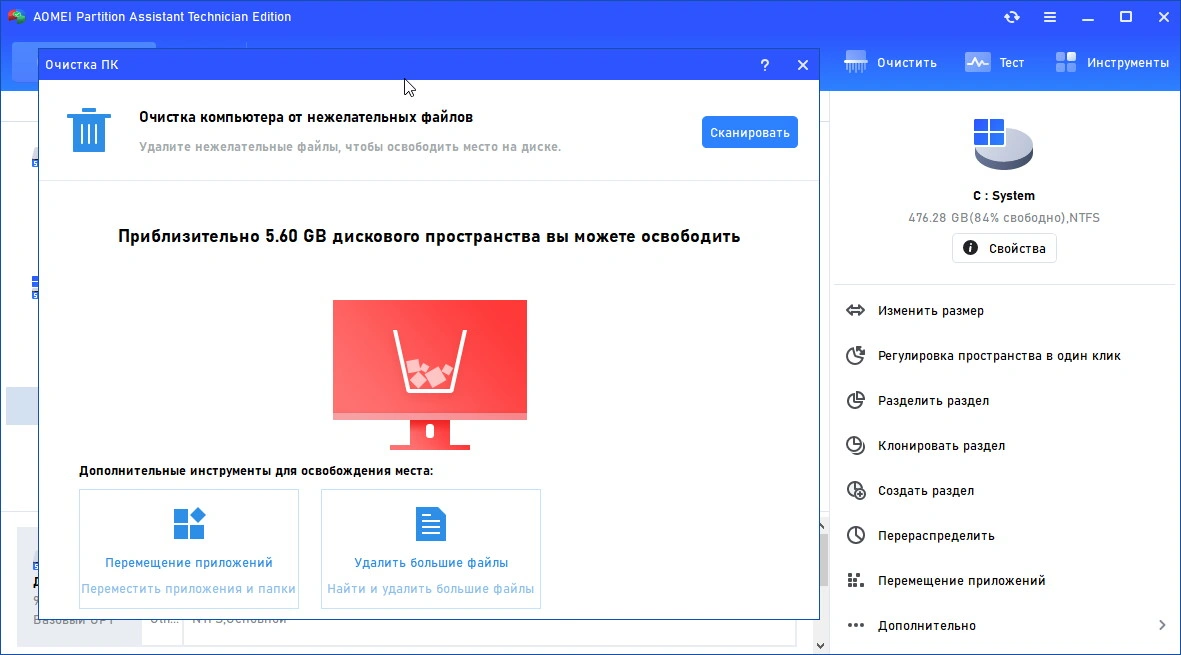The image size is (1181, 655).
Task: Click the 476.28 GB free space text
Action: (1003, 218)
